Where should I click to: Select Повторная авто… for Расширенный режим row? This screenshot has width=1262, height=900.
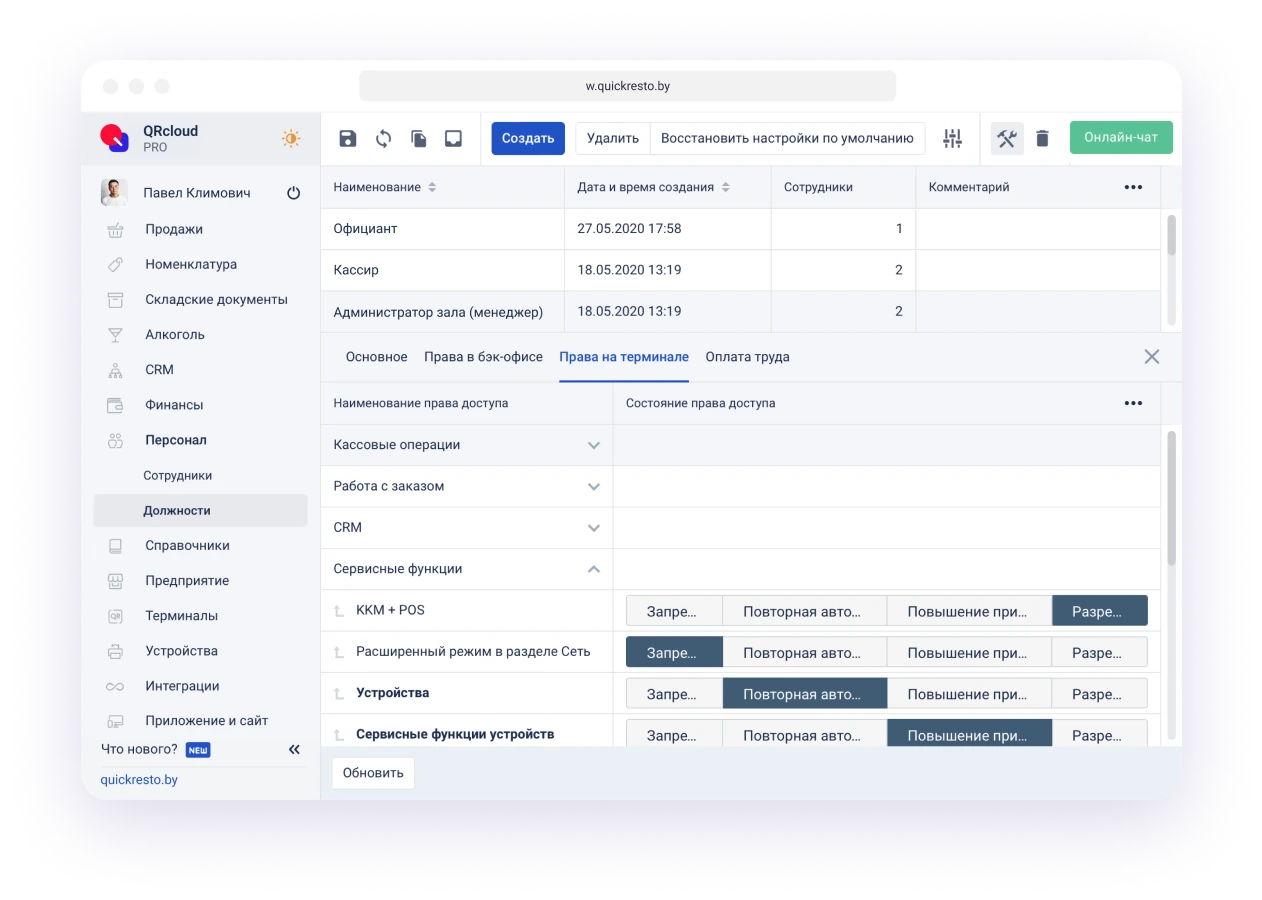point(803,653)
